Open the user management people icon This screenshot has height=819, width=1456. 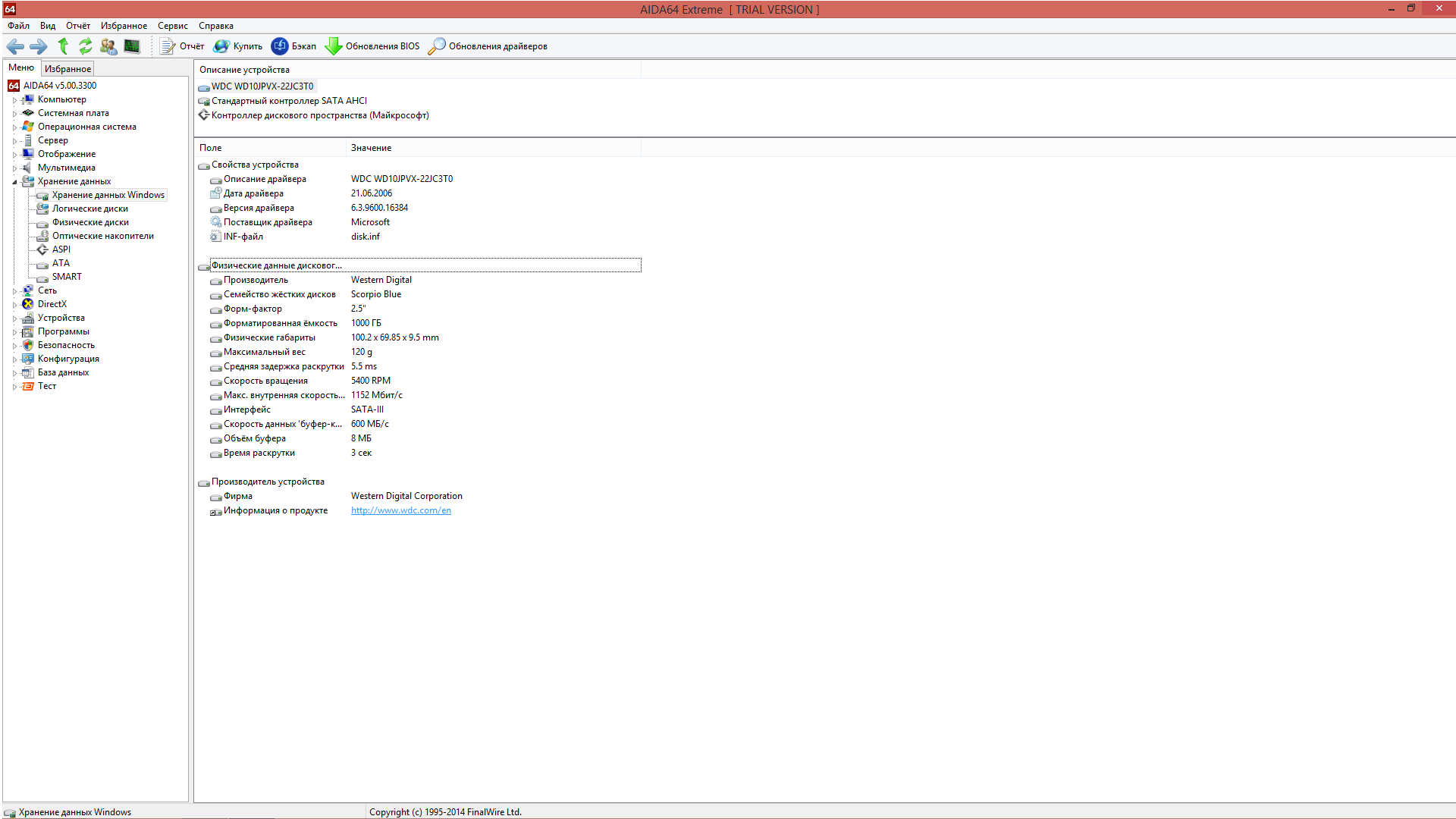tap(108, 46)
